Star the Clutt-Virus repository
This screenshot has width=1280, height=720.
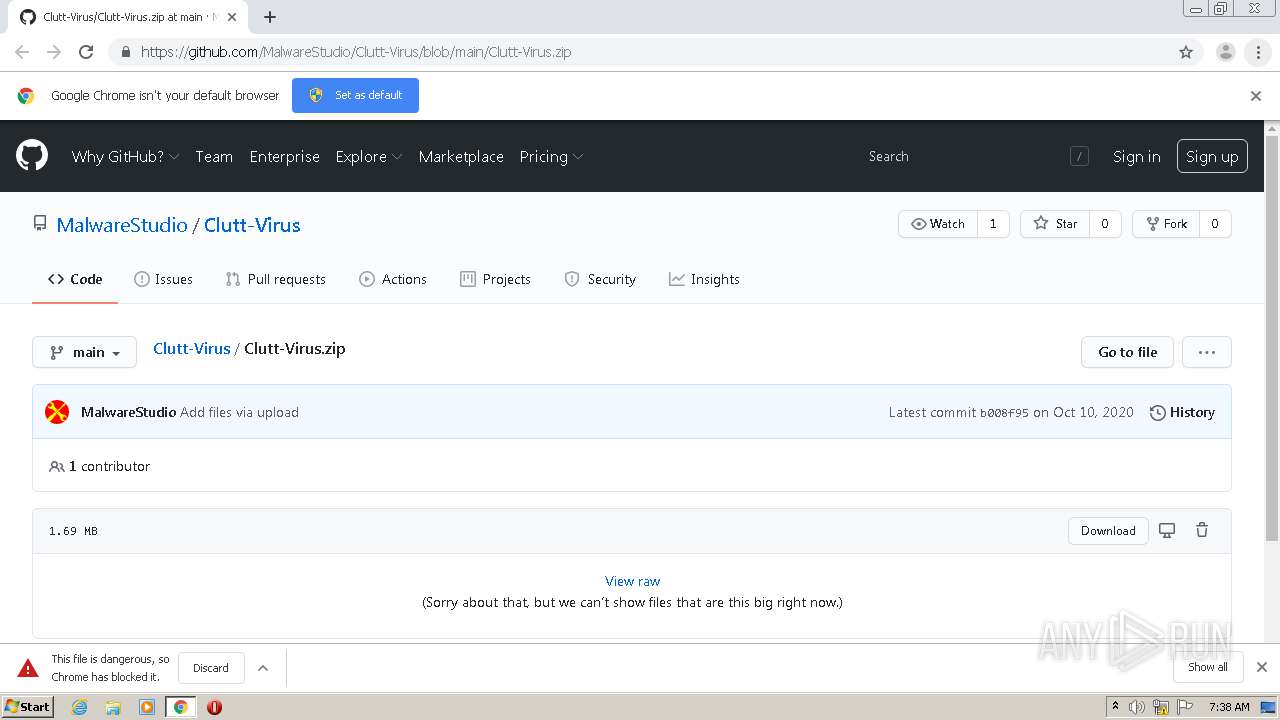tap(1055, 224)
